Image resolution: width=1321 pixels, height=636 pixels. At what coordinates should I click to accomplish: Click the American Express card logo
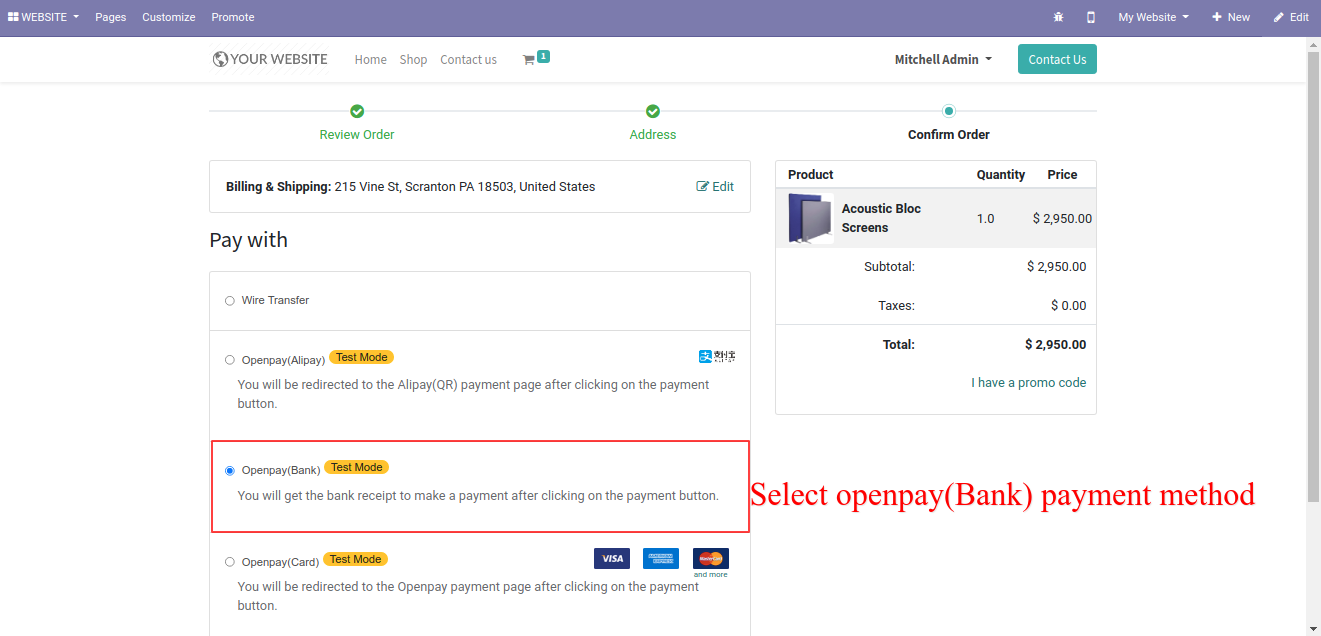[x=661, y=558]
